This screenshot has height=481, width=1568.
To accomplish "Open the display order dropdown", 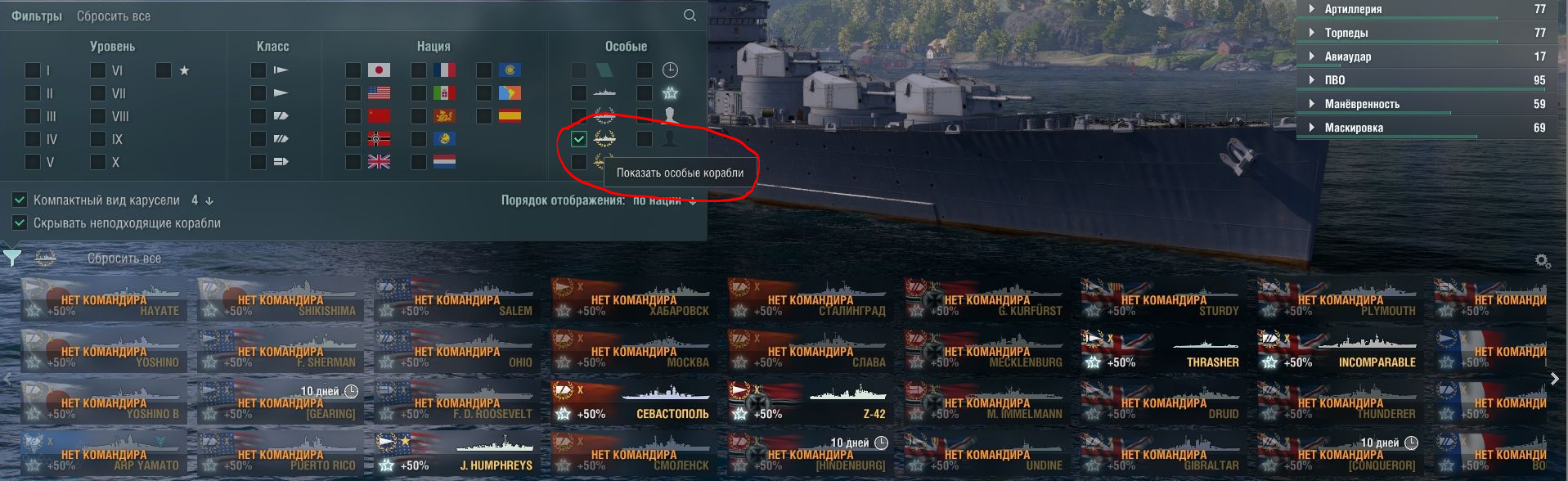I will coord(664,200).
